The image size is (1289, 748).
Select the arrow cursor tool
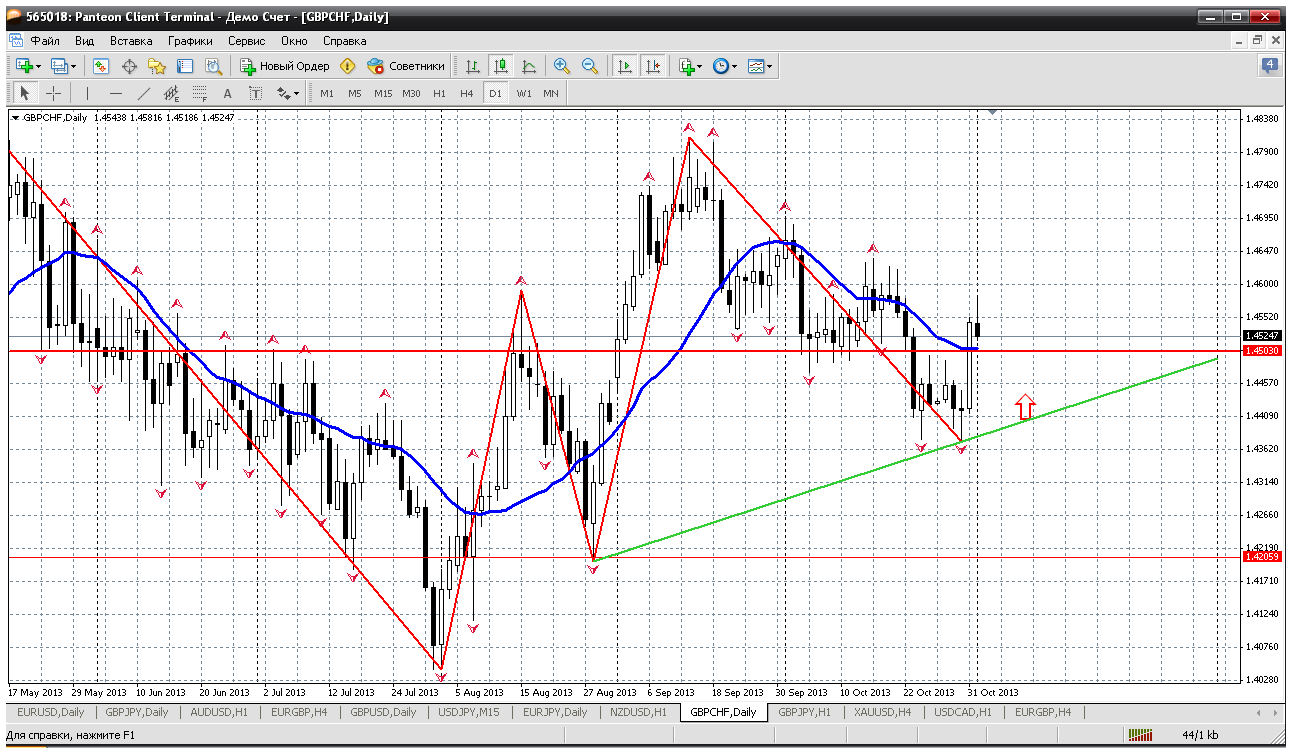click(25, 93)
